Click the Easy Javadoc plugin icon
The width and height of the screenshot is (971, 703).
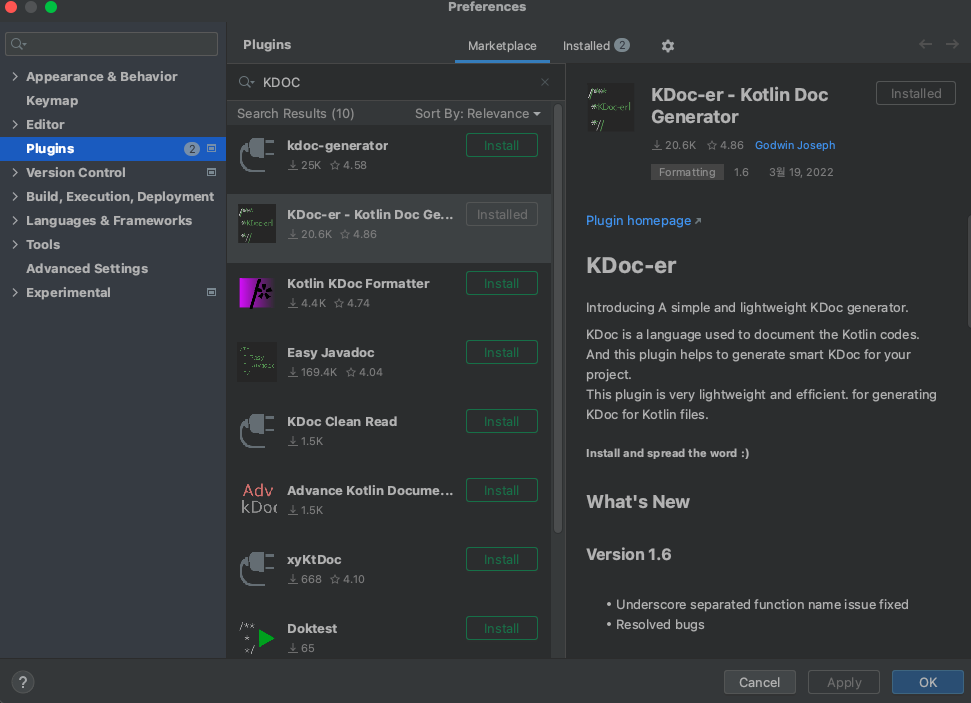pos(257,362)
